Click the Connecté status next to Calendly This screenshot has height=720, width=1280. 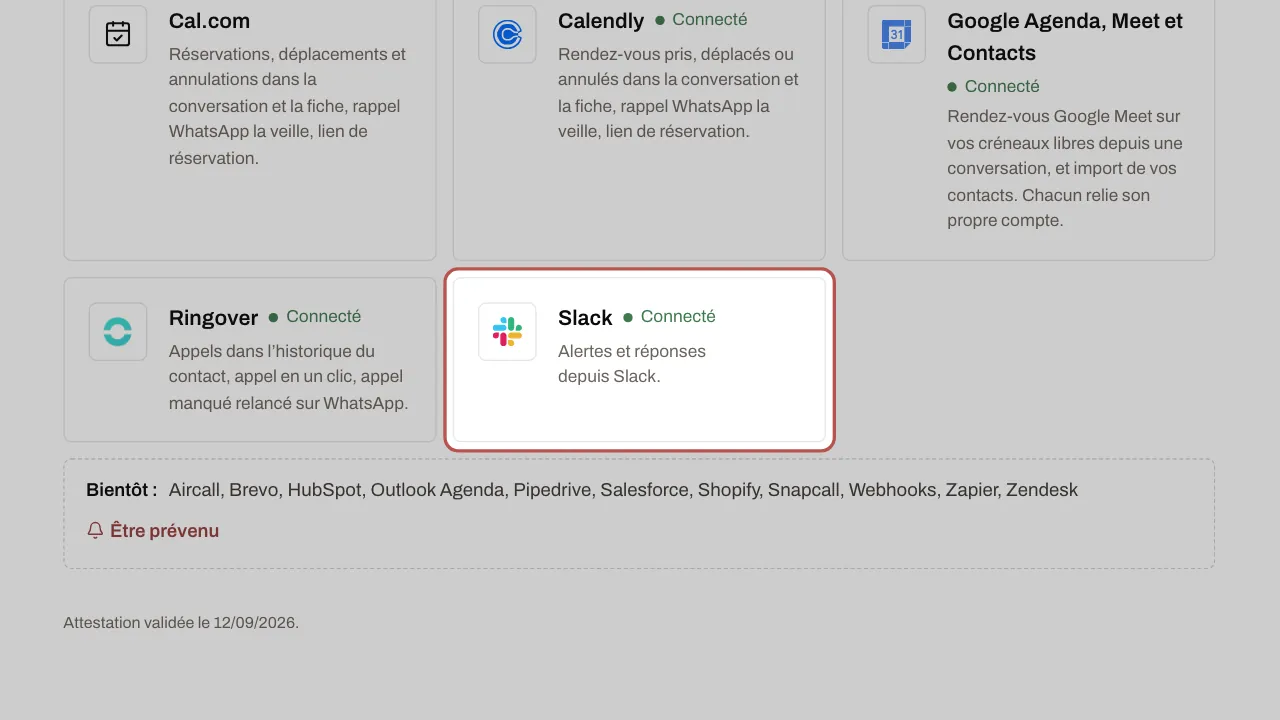click(x=701, y=20)
